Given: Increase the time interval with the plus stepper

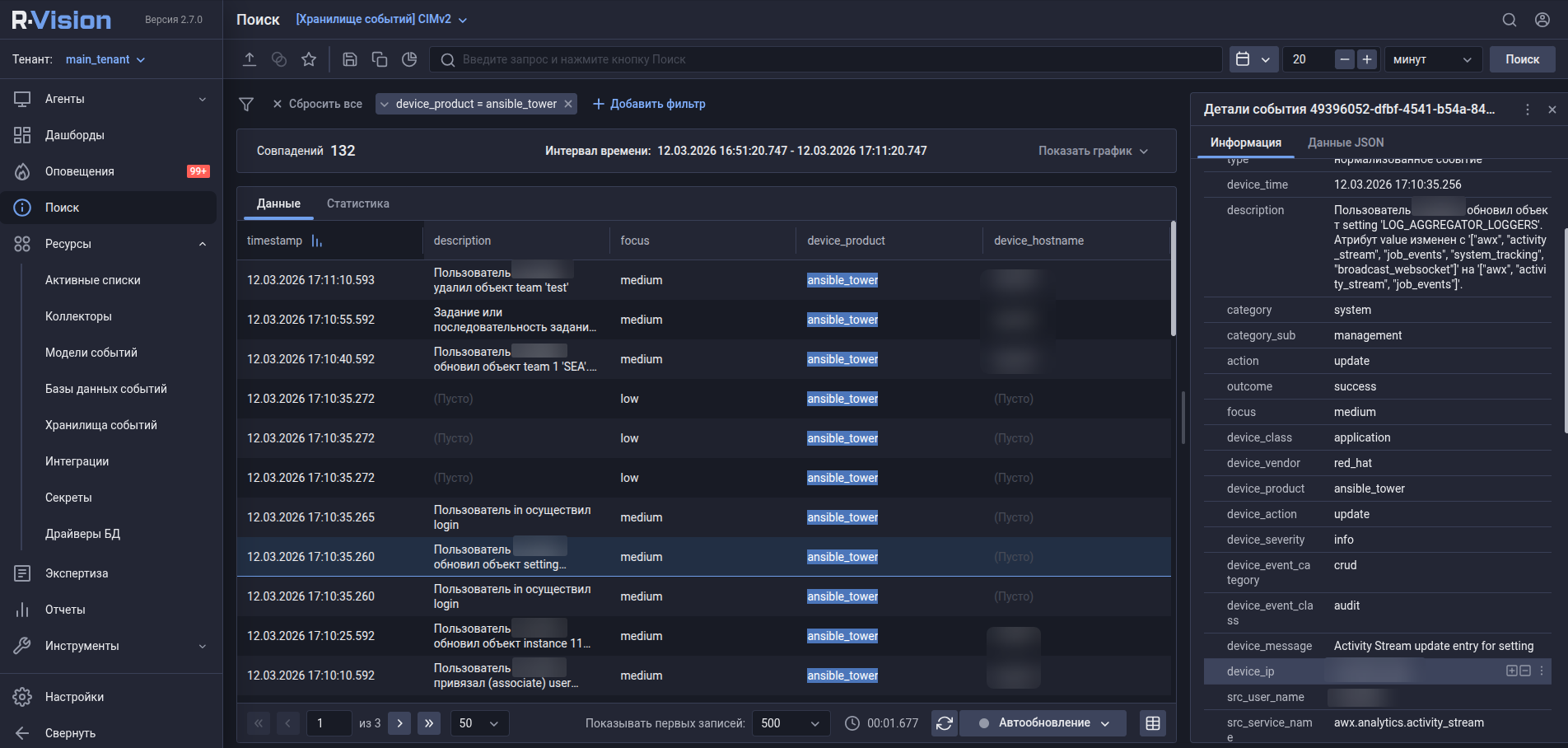Looking at the screenshot, I should (x=1366, y=58).
